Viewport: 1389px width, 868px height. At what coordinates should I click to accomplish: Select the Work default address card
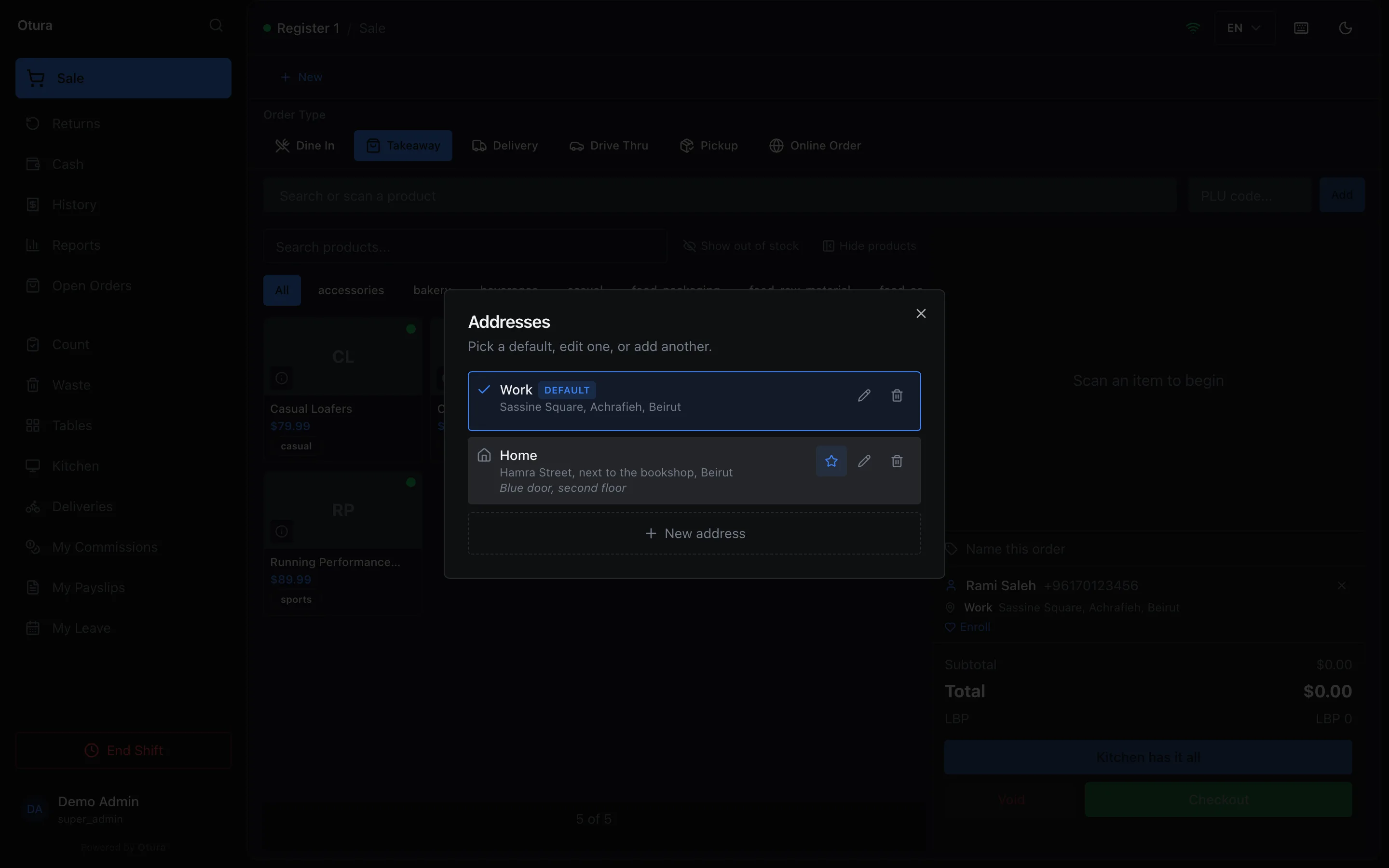tap(694, 401)
